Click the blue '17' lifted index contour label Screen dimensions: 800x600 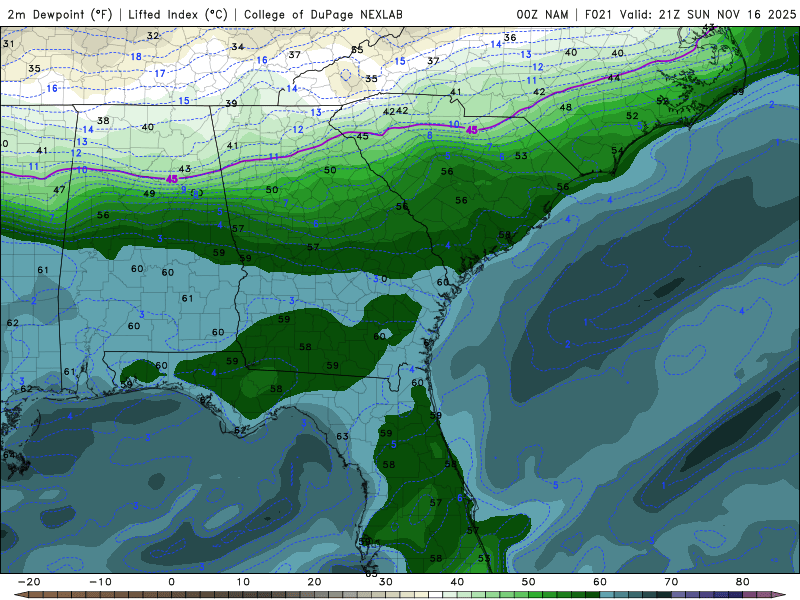[x=160, y=73]
